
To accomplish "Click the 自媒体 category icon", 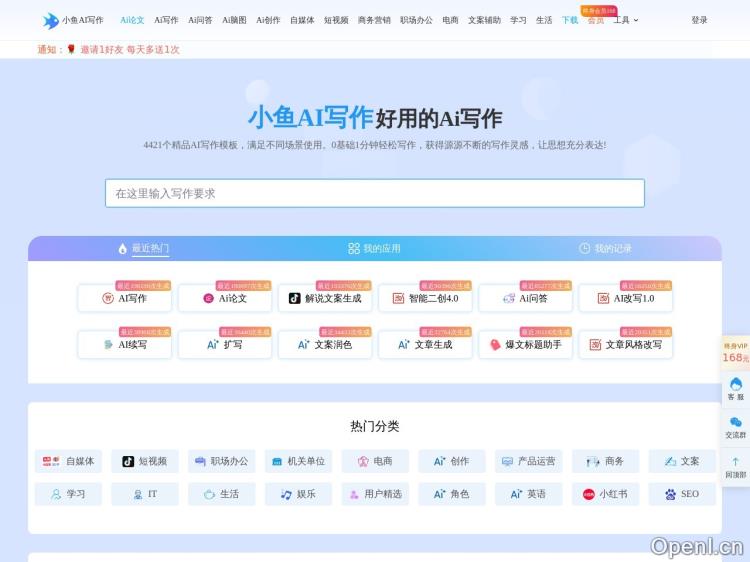I will point(51,461).
